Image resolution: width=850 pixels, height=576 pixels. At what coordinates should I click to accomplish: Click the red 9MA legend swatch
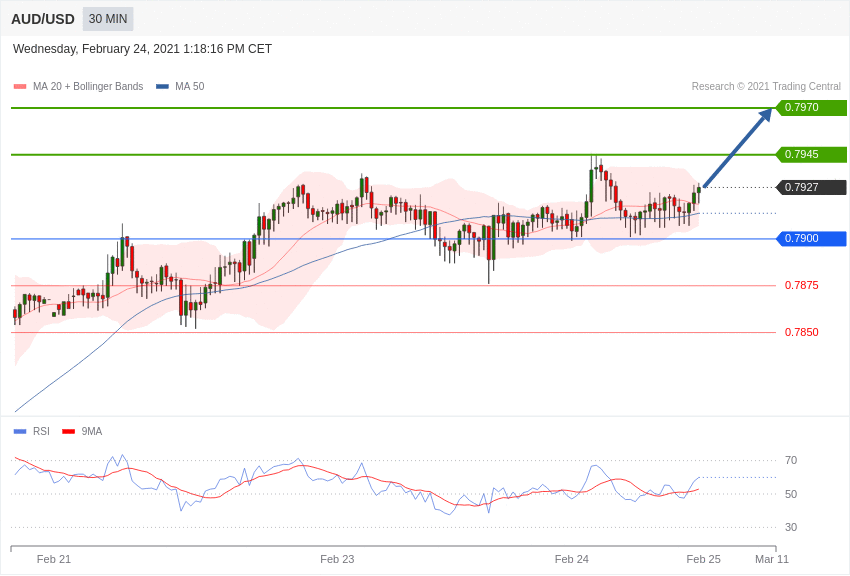[x=68, y=432]
